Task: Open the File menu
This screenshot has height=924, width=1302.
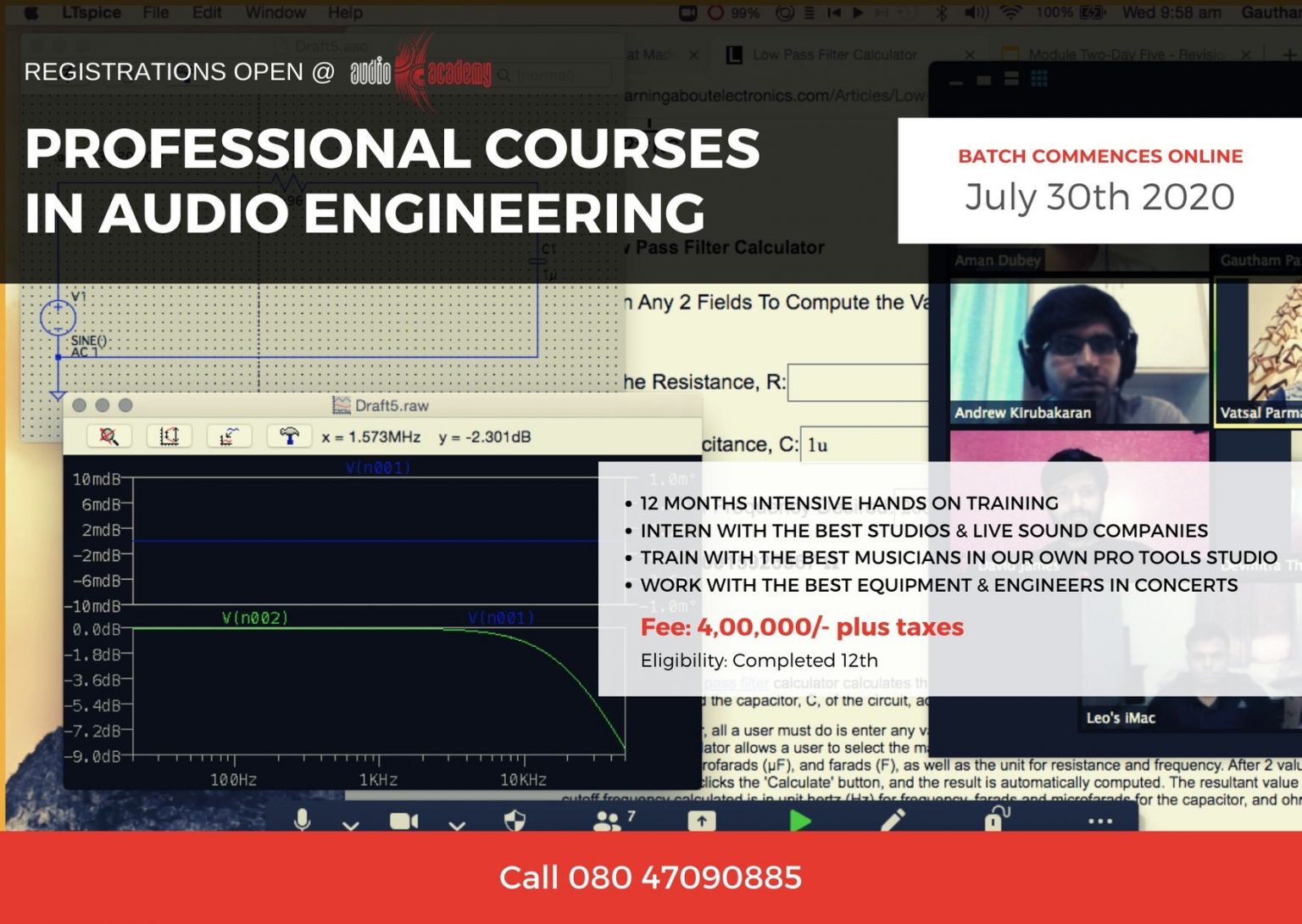Action: pyautogui.click(x=156, y=13)
